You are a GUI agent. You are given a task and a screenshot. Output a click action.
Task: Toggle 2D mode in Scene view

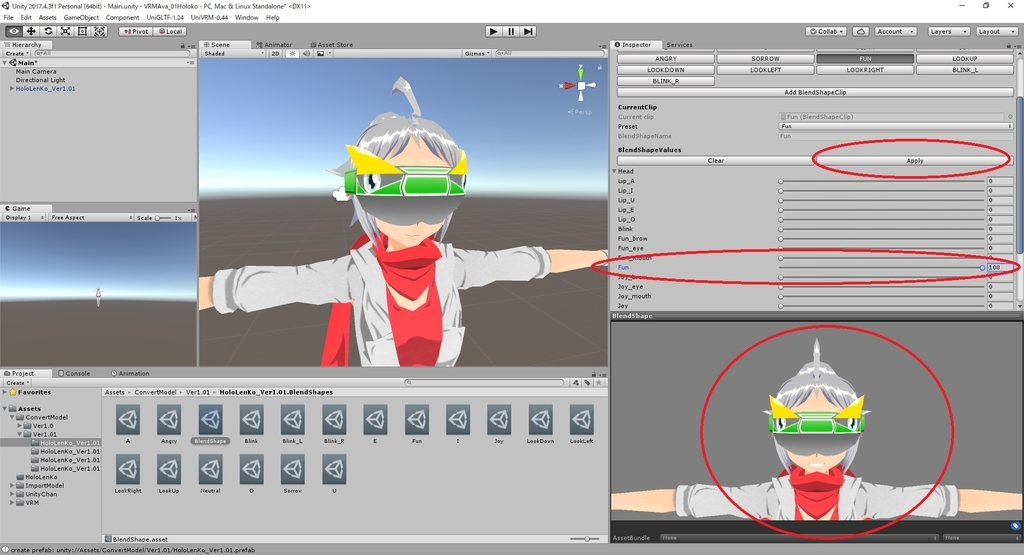276,54
